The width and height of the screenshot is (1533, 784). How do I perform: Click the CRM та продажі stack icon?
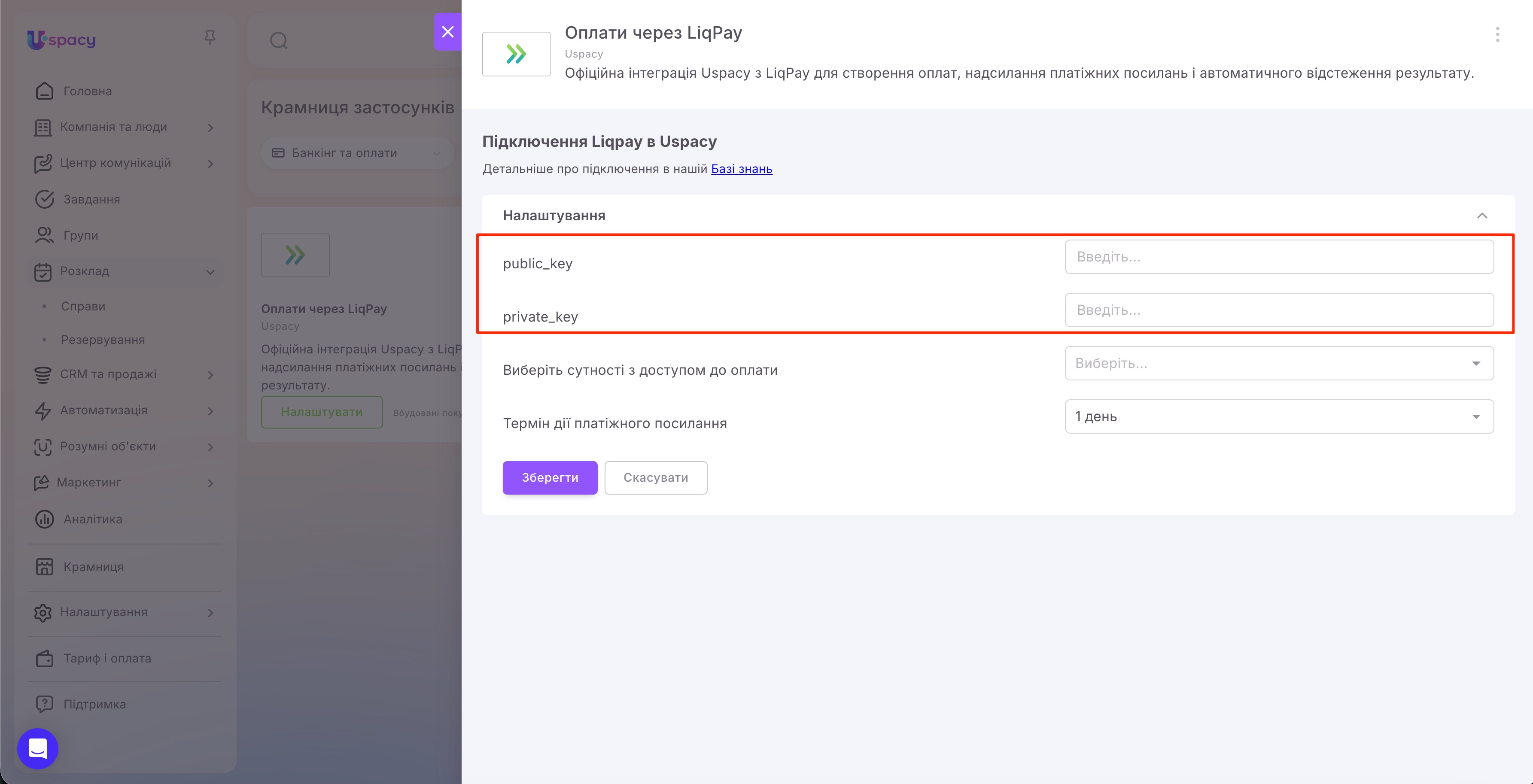43,375
